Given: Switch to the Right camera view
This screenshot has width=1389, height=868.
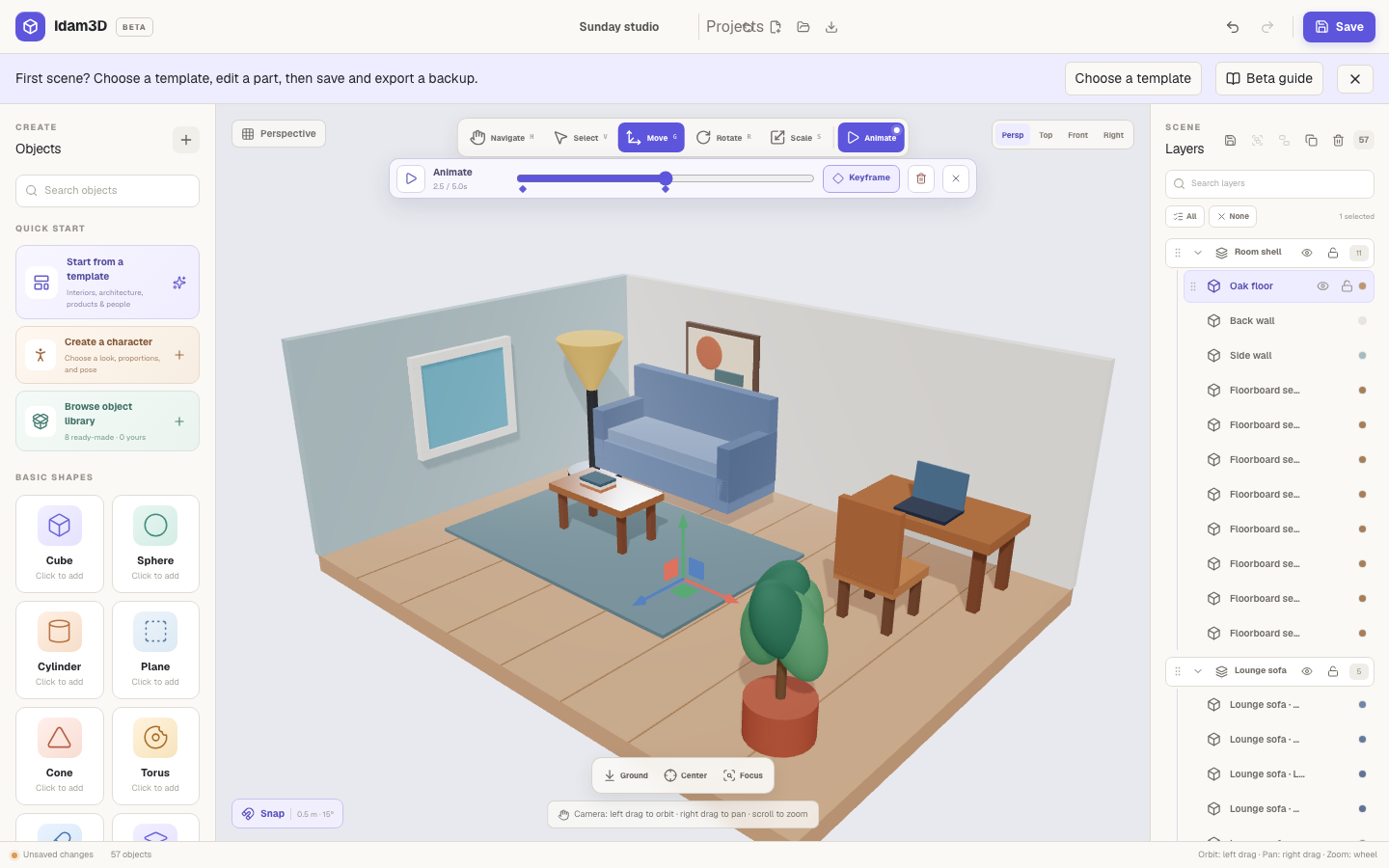Looking at the screenshot, I should tap(1113, 135).
